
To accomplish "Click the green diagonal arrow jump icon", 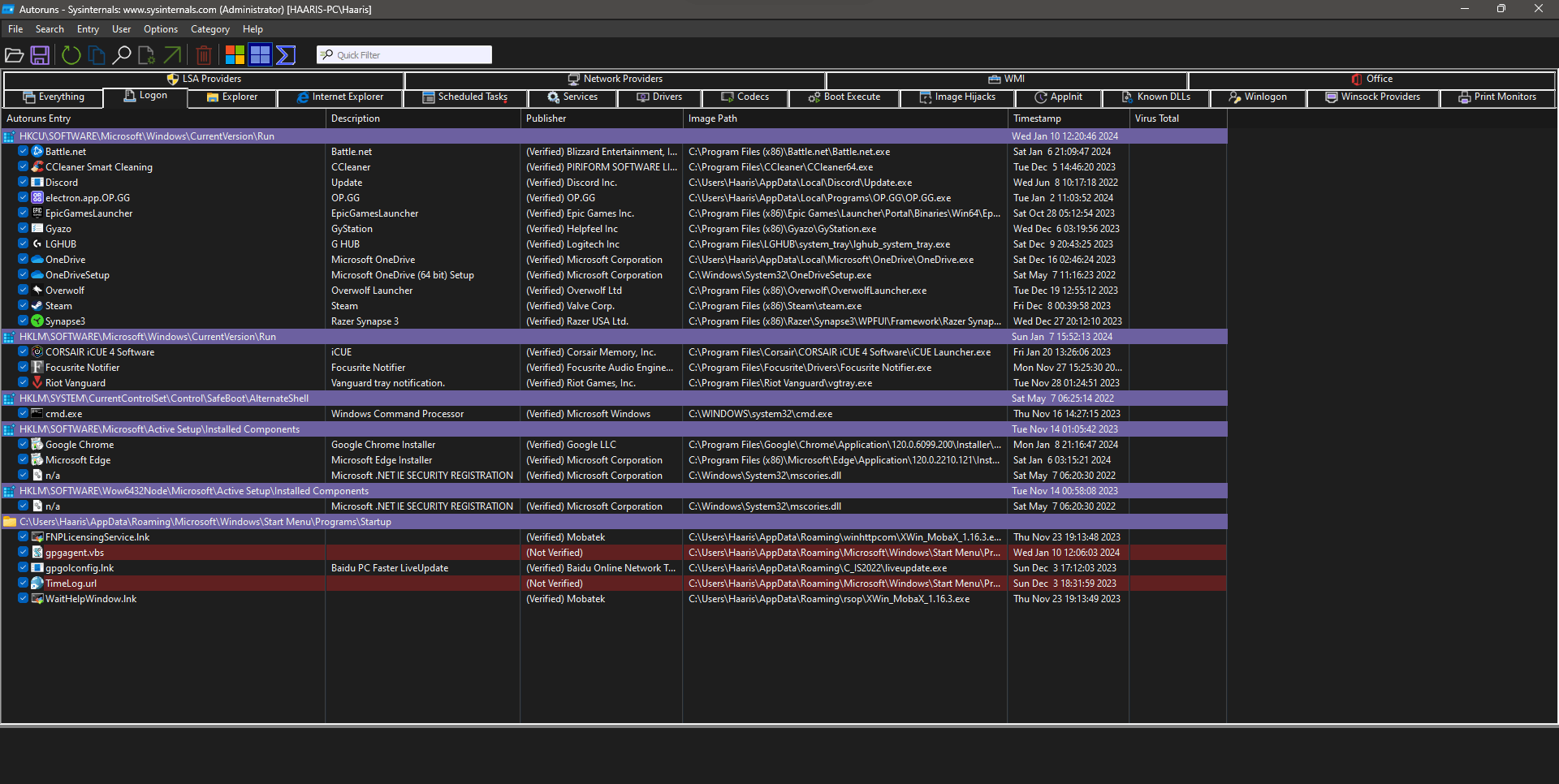I will [x=173, y=55].
